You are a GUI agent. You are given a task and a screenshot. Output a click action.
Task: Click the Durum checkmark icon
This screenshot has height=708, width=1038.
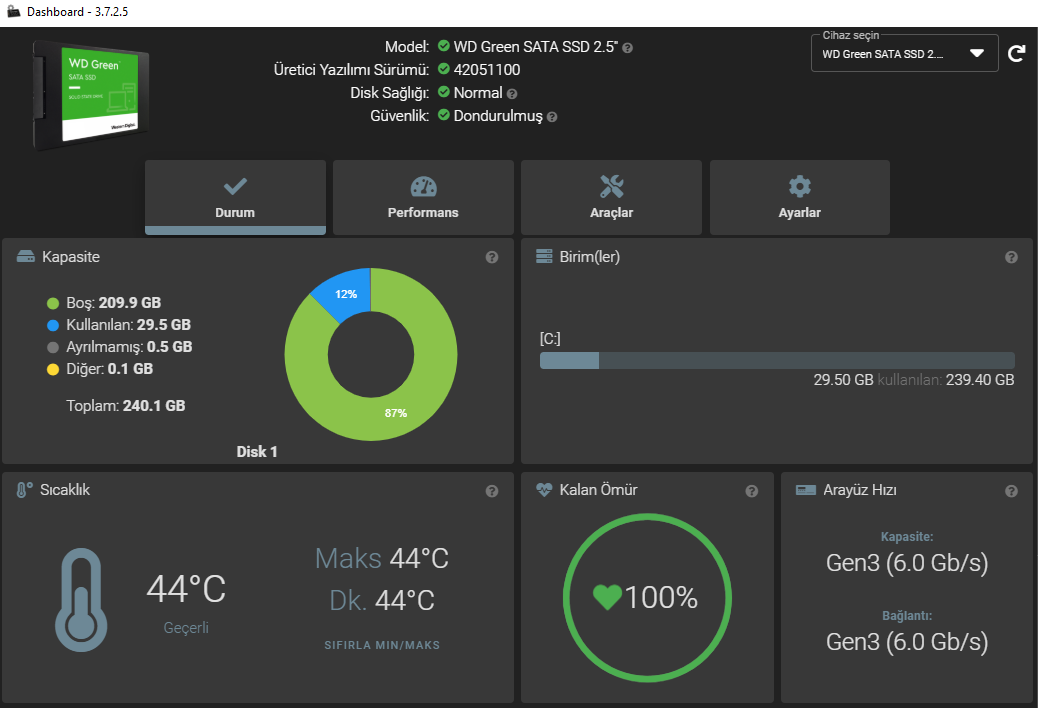[235, 187]
